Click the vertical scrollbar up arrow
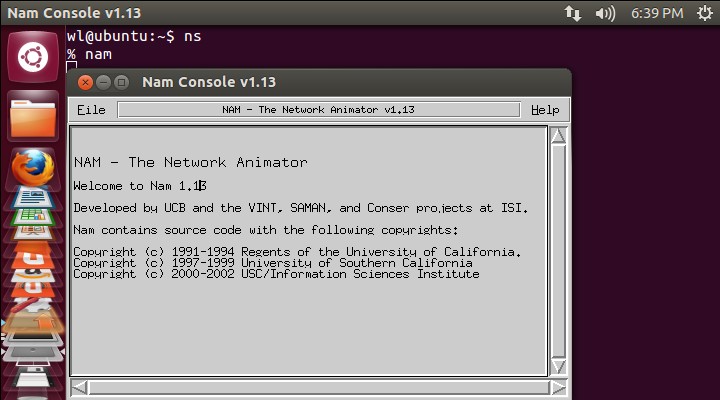720x400 pixels. (x=558, y=136)
